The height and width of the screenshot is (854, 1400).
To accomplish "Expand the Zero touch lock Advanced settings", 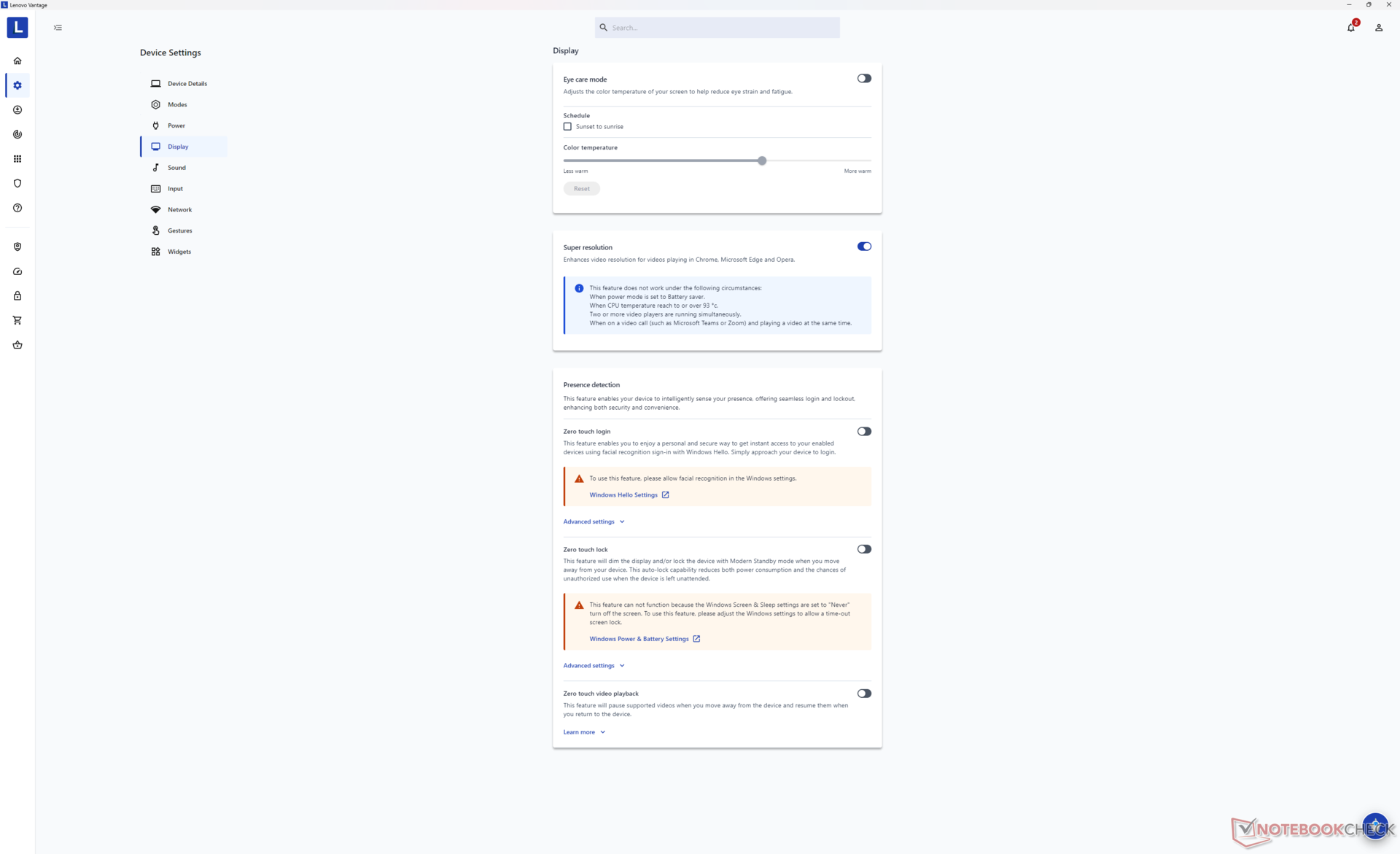I will (593, 665).
